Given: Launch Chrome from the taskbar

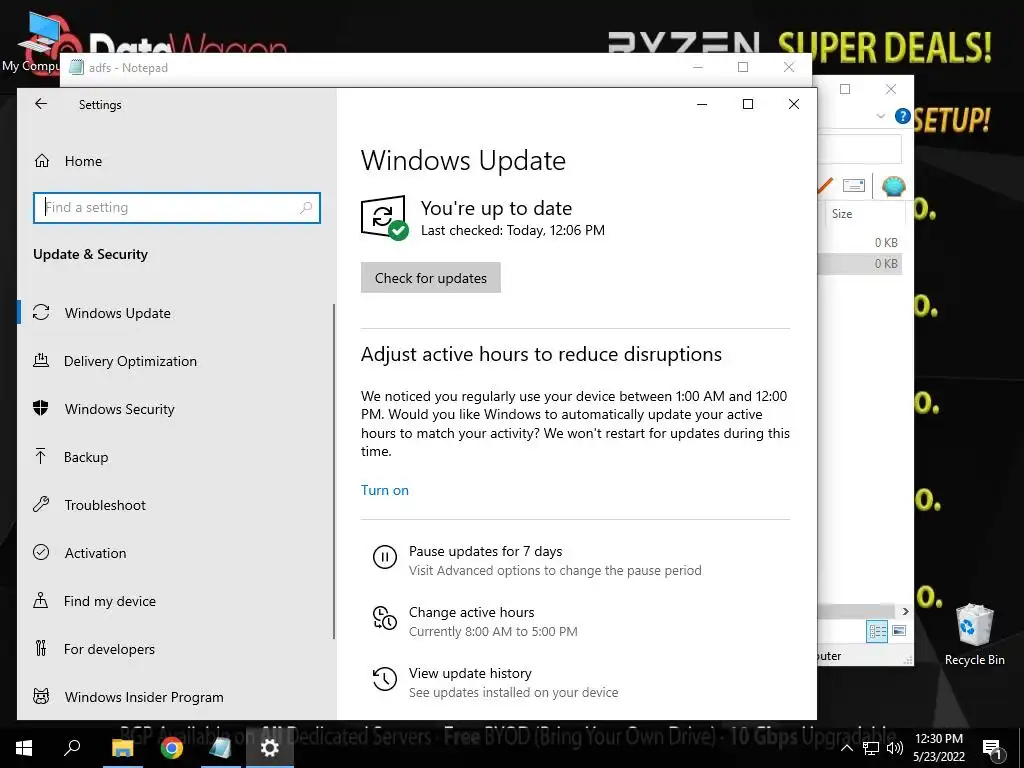Looking at the screenshot, I should click(172, 748).
